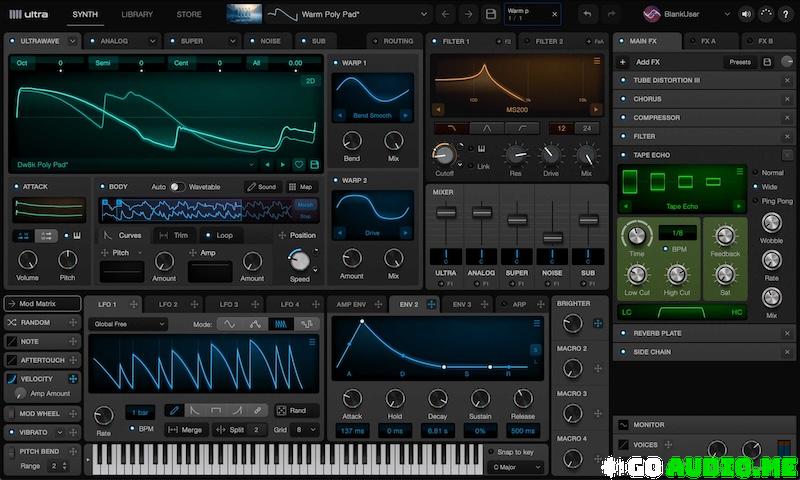Open the FX A tab
800x480 pixels.
pos(707,41)
